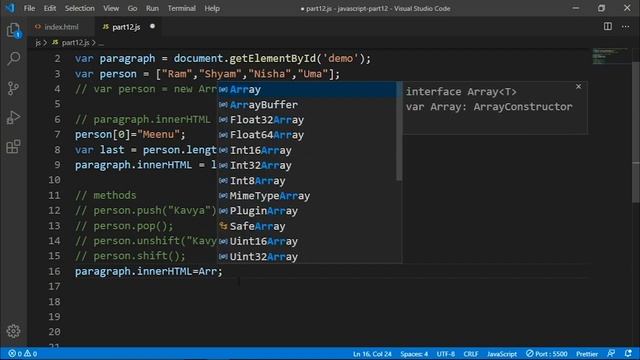640x360 pixels.
Task: Choose the Uint32Array suggestion
Action: coord(307,256)
